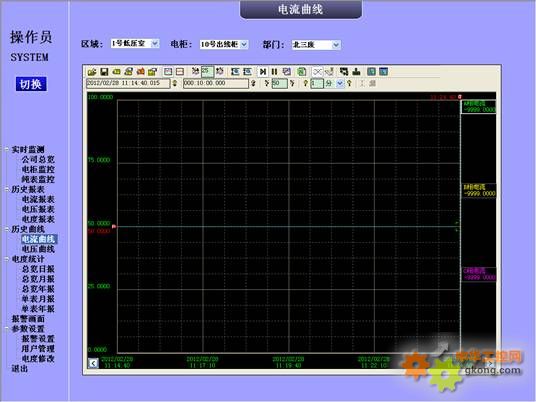
Task: Click the green export-sheet icon
Action: click(x=301, y=71)
